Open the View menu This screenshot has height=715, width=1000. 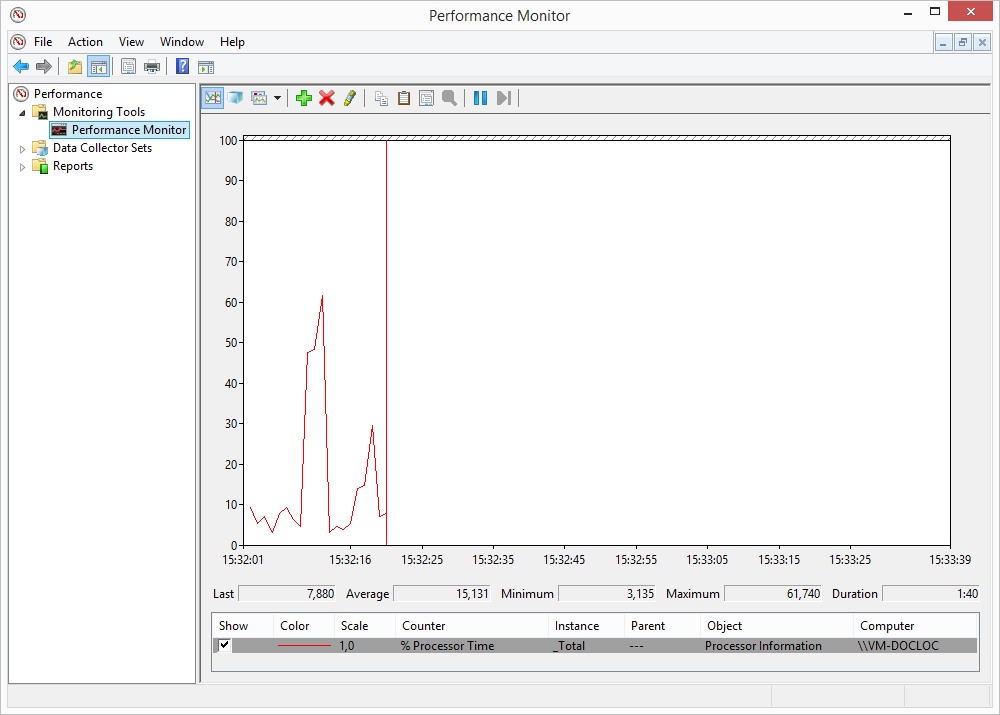[x=131, y=42]
